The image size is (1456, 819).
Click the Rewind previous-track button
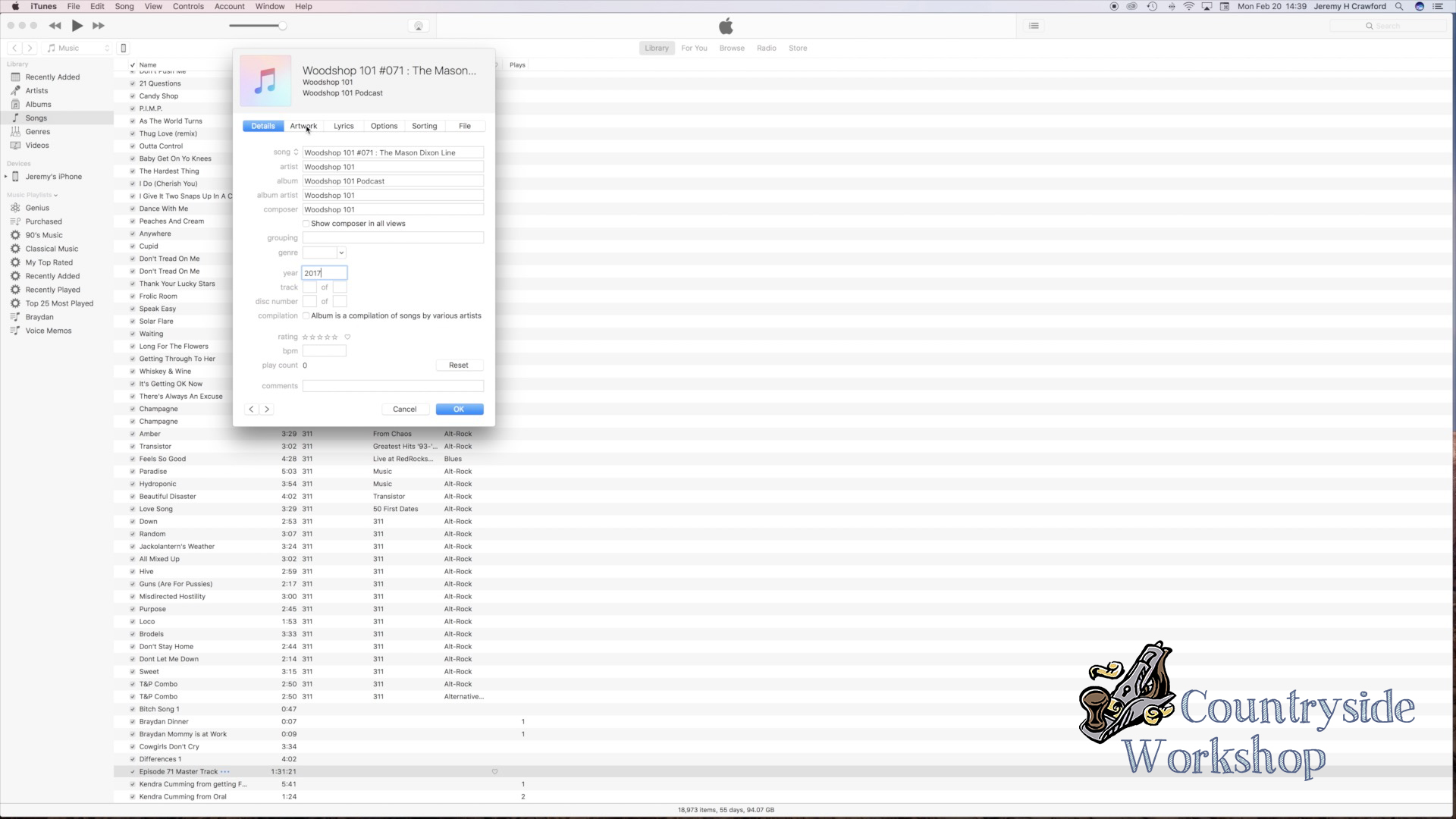click(x=55, y=26)
